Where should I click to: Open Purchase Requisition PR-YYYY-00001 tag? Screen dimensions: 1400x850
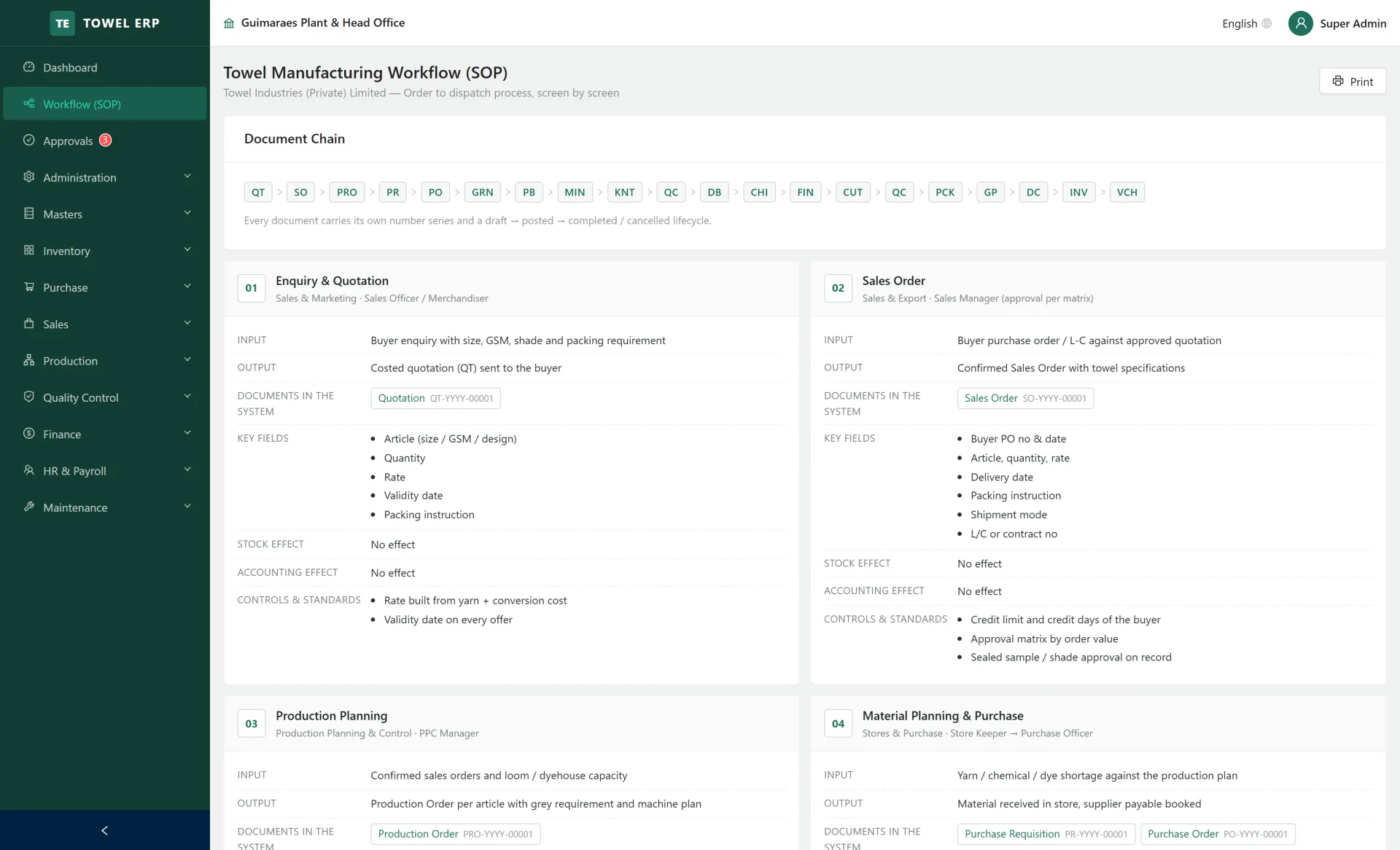[1046, 834]
